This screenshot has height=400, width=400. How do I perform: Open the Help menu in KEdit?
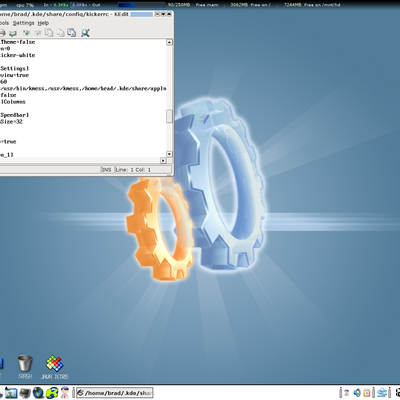43,23
